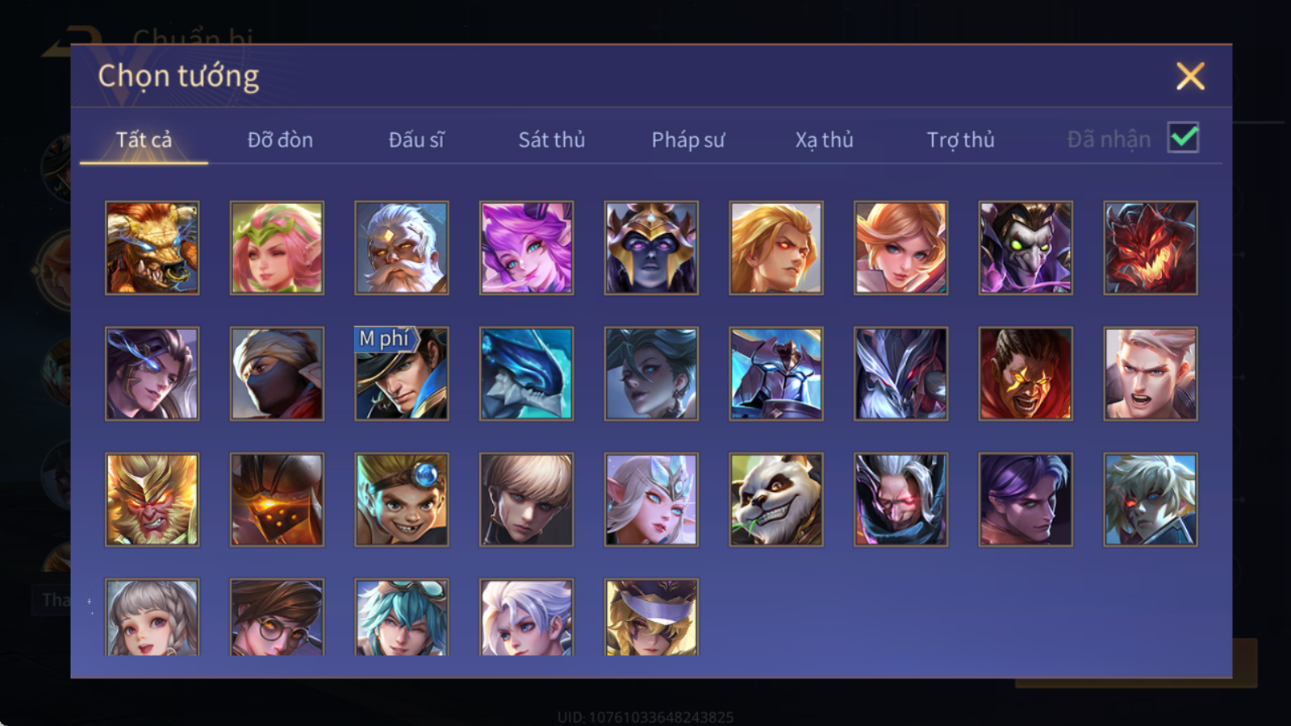Viewport: 1291px width, 726px height.
Task: Pick the blue shark creature hero
Action: pos(526,374)
